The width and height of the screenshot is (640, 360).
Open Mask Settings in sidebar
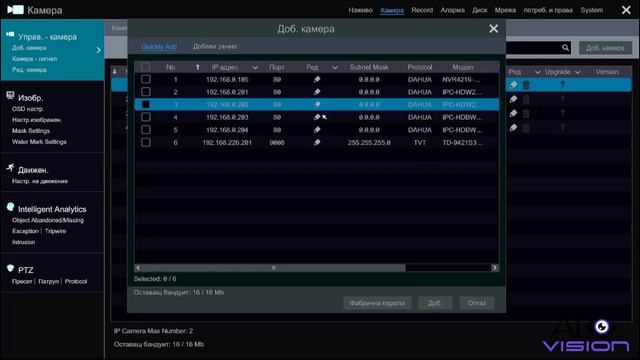31,131
